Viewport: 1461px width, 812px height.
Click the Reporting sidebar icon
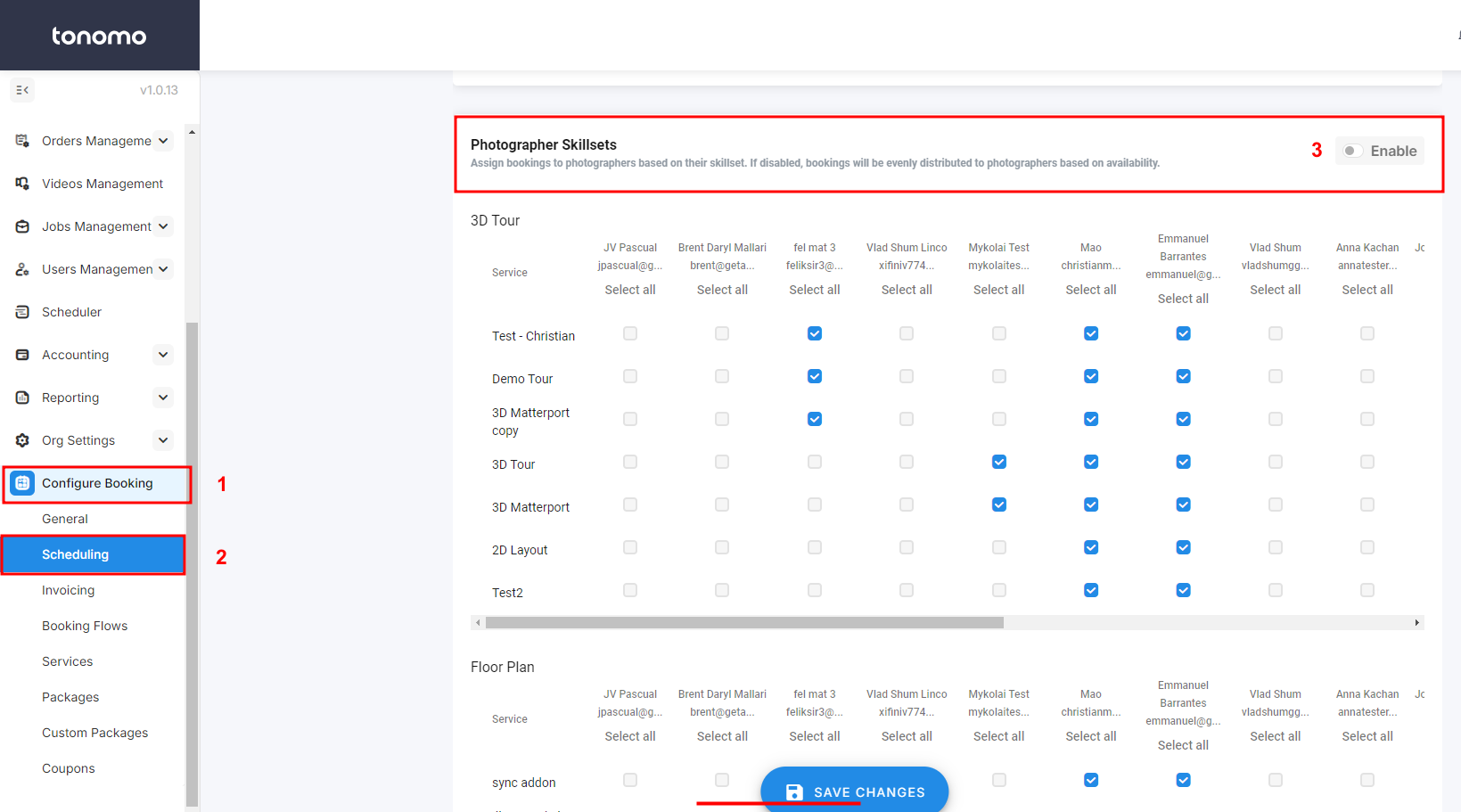(x=22, y=398)
